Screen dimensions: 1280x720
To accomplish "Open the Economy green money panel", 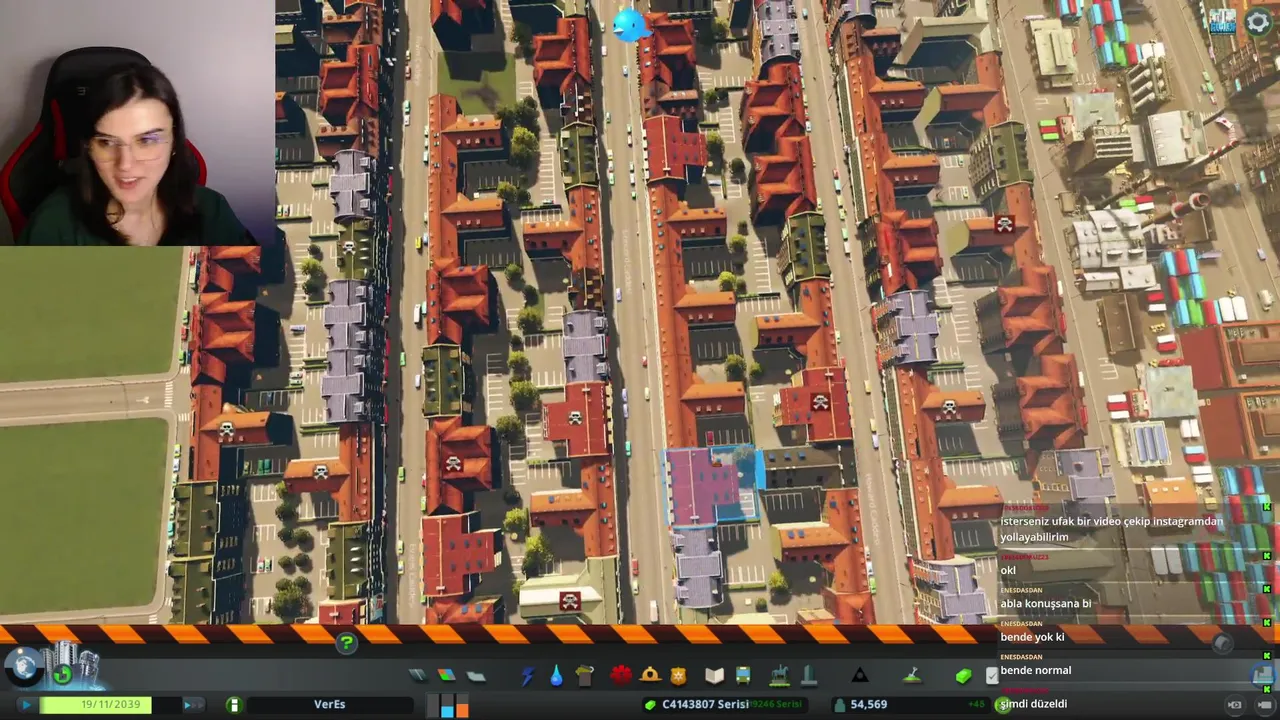I will point(963,676).
